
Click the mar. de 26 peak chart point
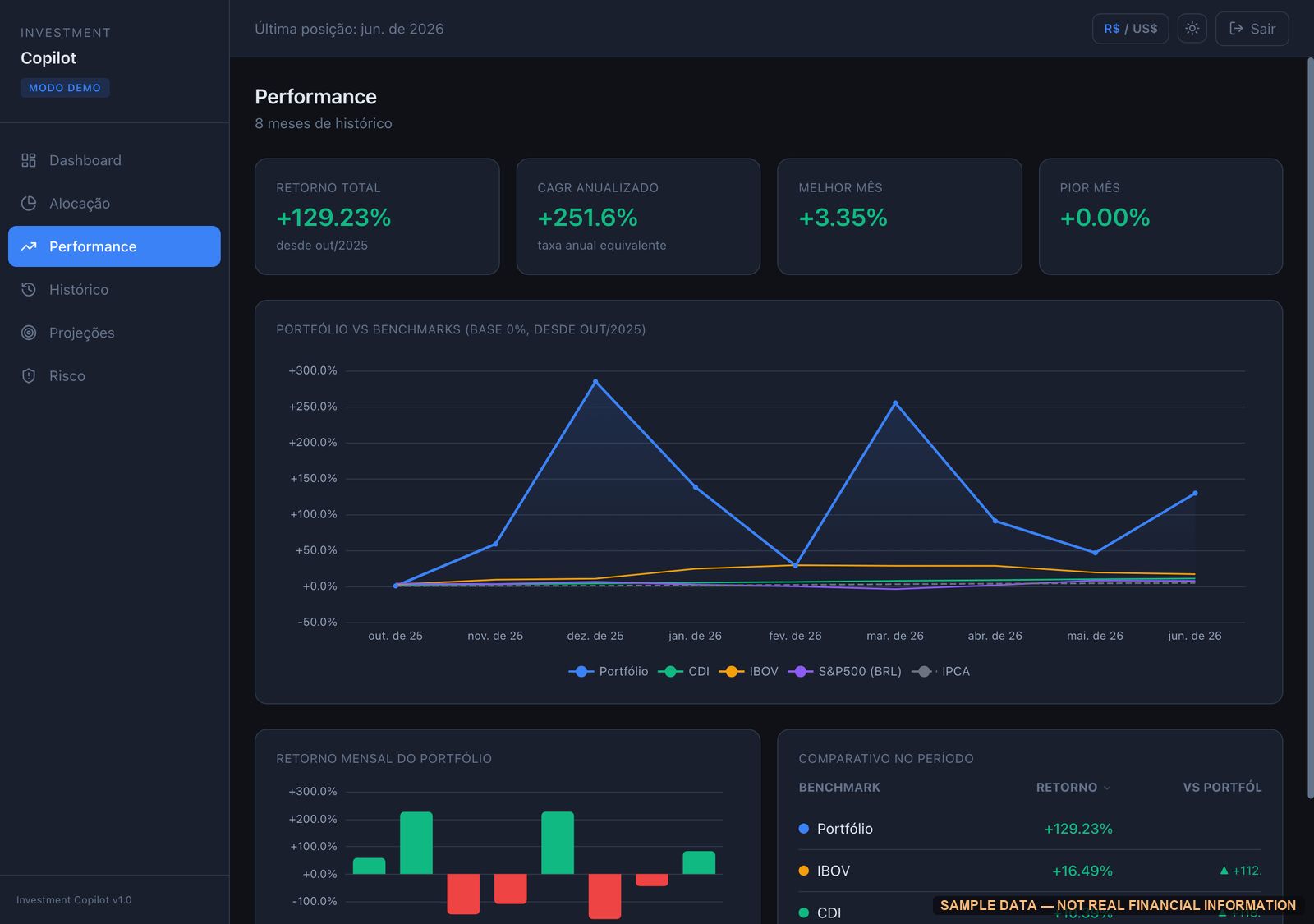pyautogui.click(x=895, y=403)
